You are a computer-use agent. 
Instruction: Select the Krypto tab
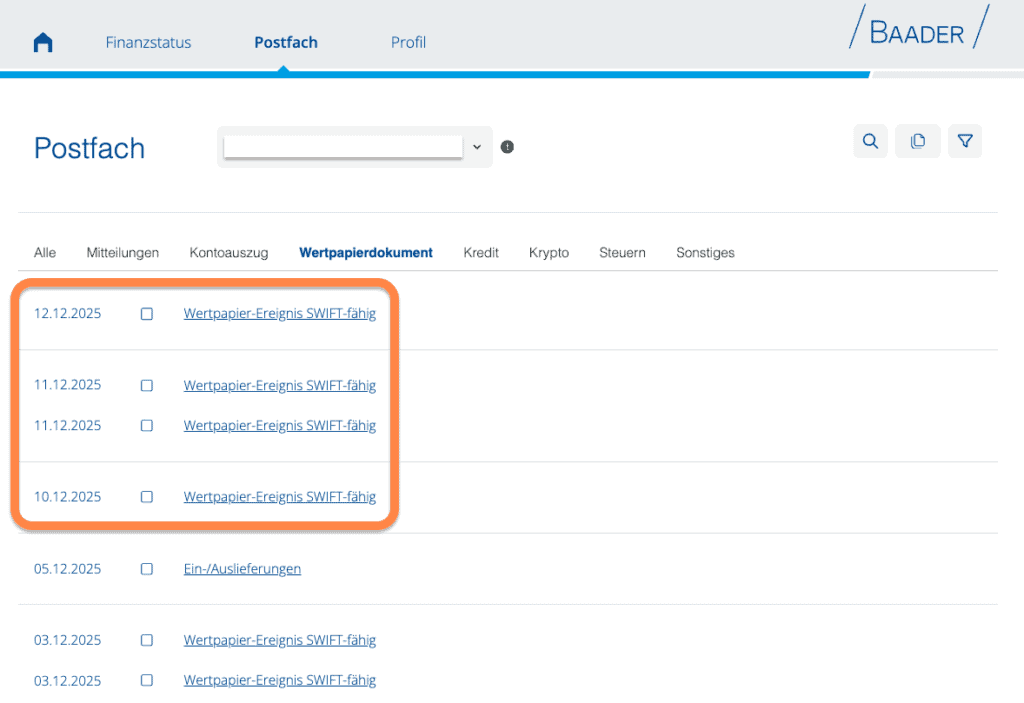click(549, 253)
